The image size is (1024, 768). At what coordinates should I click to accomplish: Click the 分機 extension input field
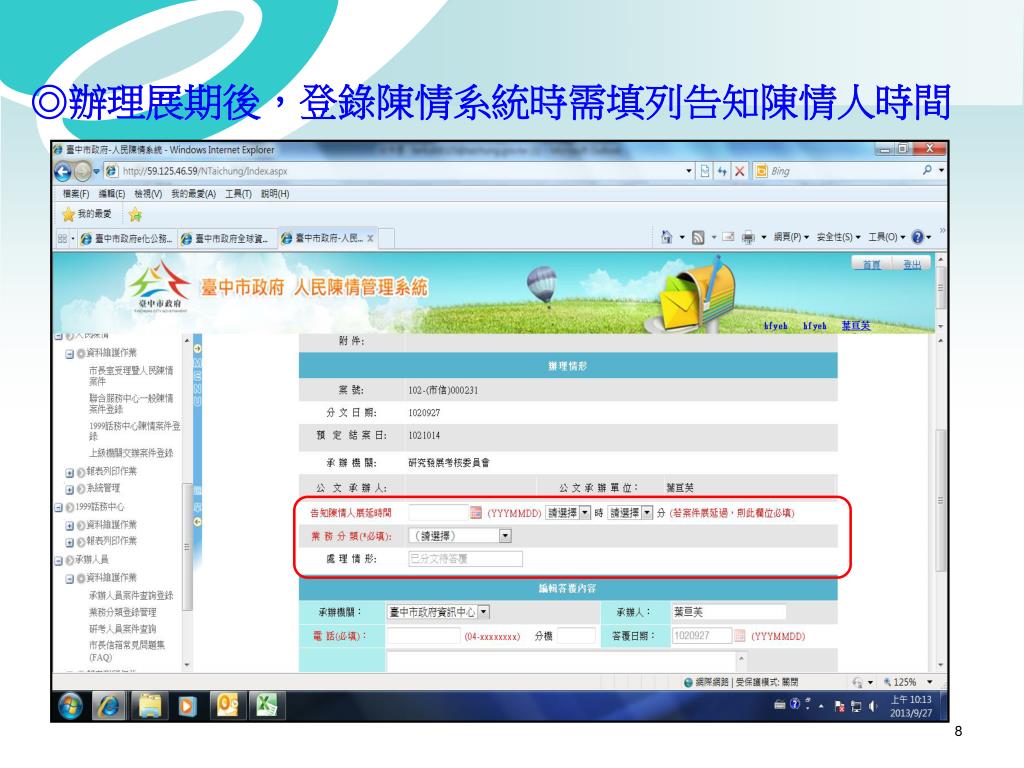click(x=576, y=635)
